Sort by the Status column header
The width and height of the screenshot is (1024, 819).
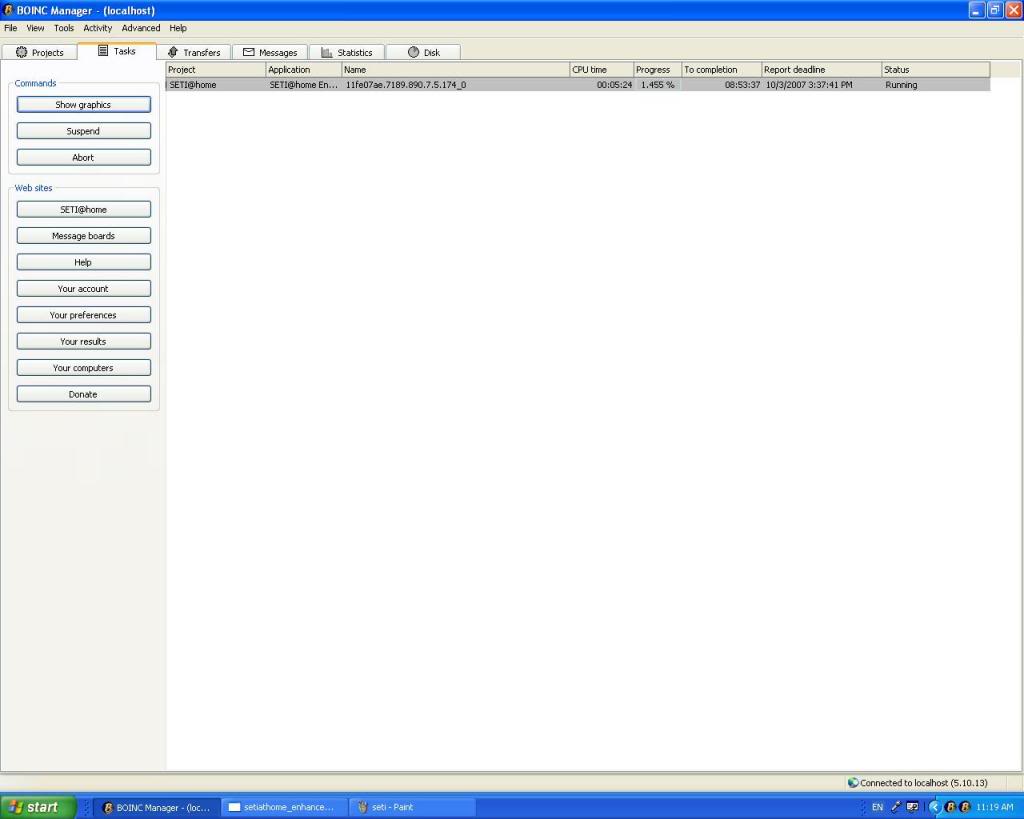[936, 70]
